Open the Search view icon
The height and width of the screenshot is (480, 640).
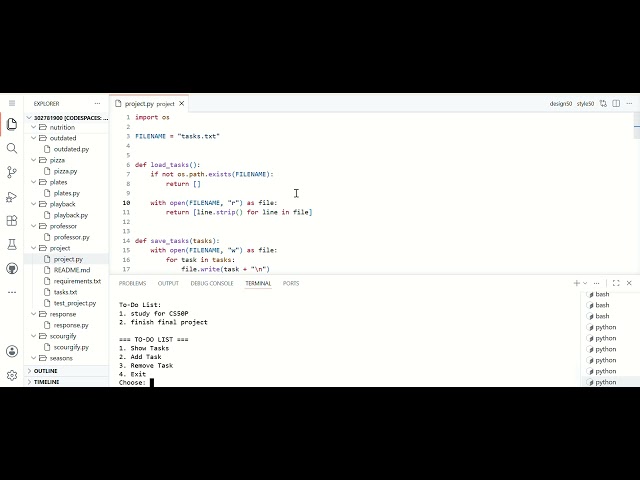coord(12,148)
